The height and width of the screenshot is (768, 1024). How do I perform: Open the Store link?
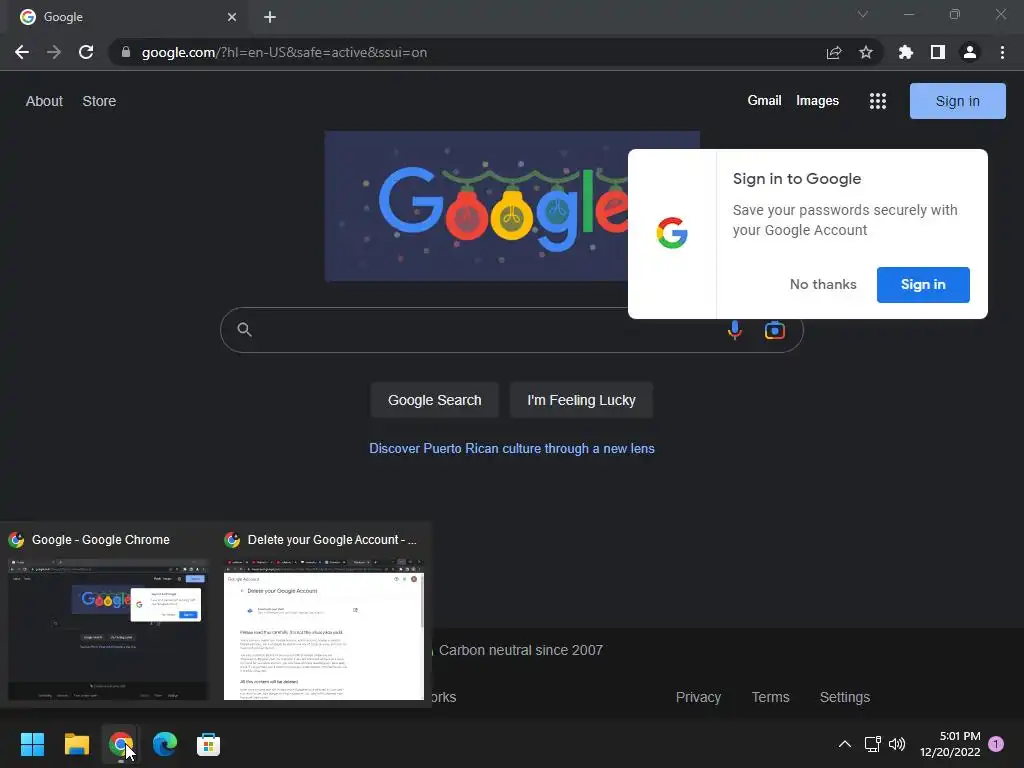tap(99, 101)
